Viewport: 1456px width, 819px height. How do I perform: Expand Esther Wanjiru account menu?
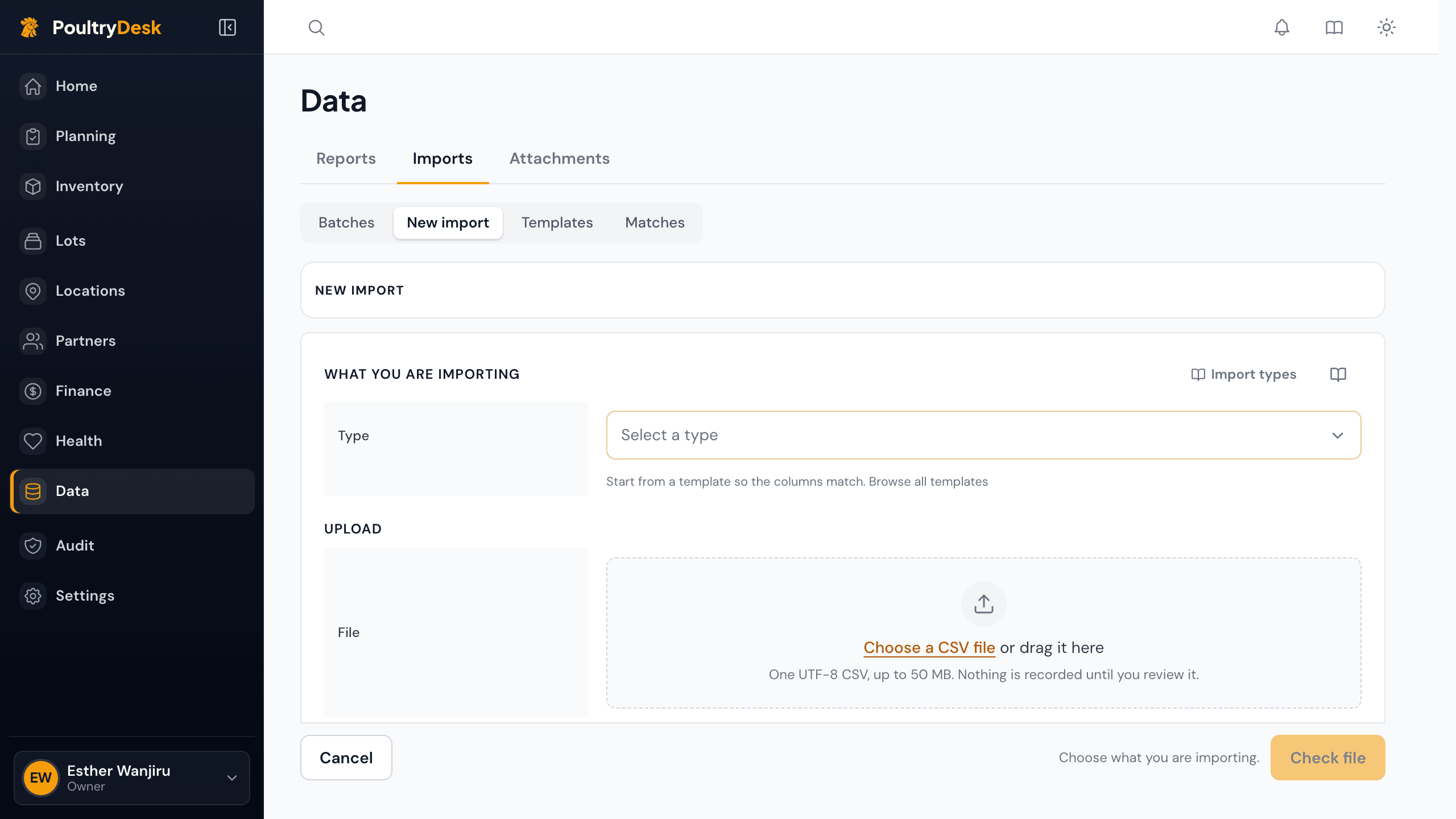(132, 778)
